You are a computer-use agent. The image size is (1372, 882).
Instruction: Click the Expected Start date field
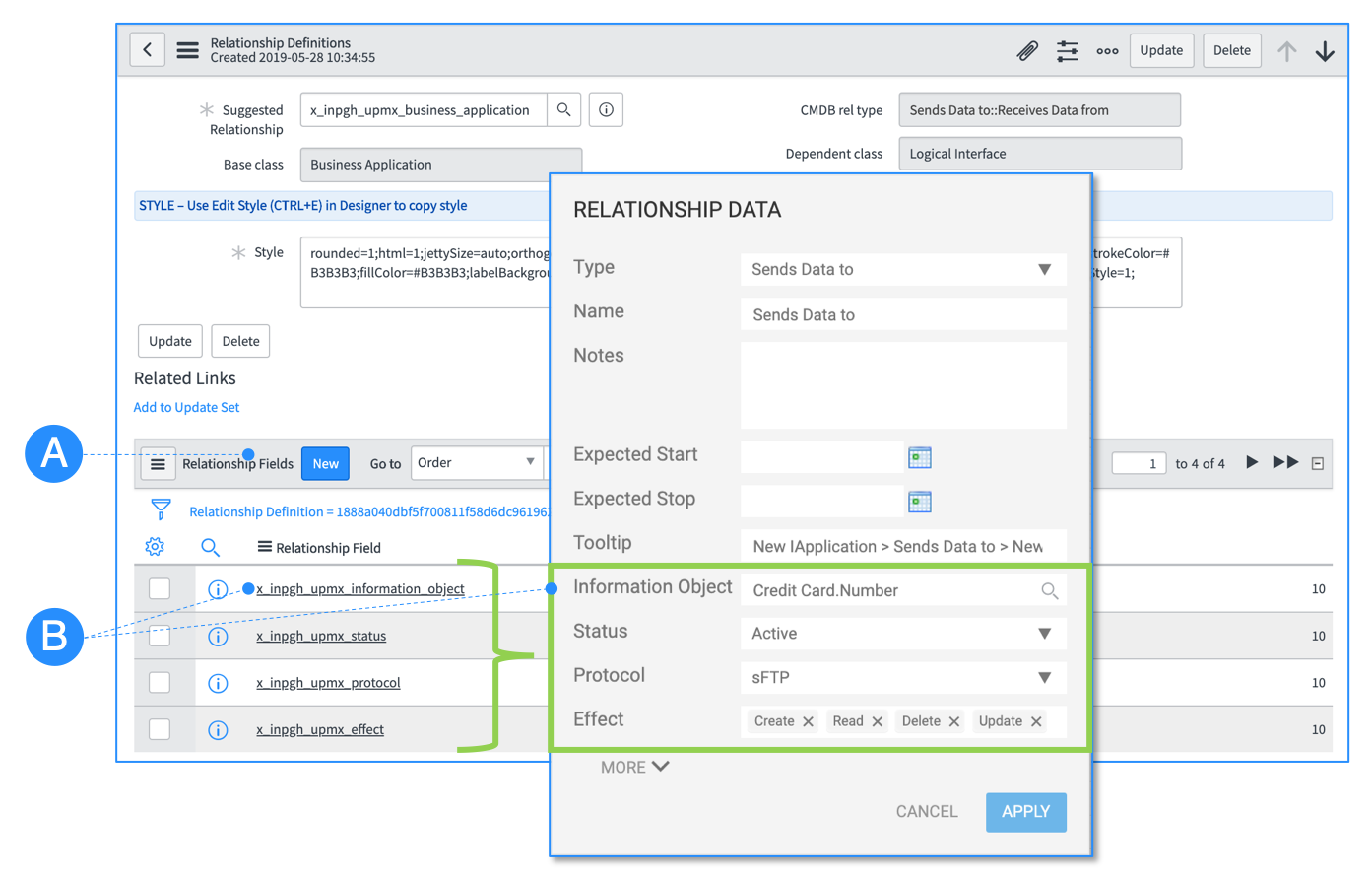pos(821,457)
